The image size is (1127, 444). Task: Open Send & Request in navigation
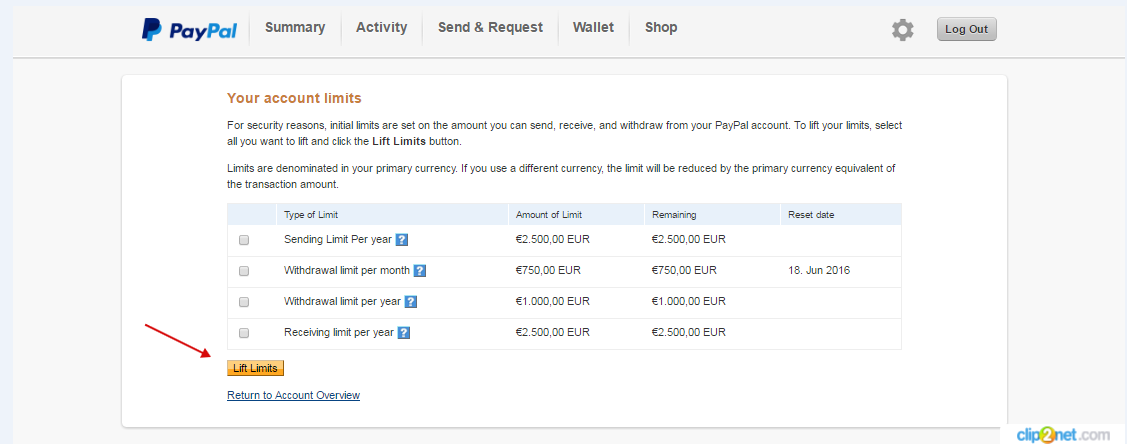490,27
